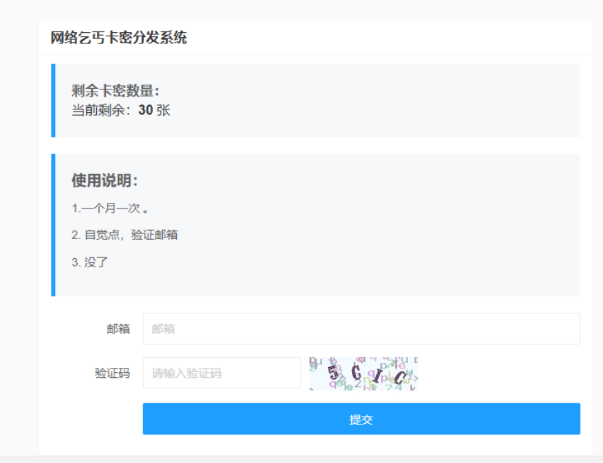The image size is (603, 463).
Task: Click the 邮箱 email input field
Action: click(360, 328)
